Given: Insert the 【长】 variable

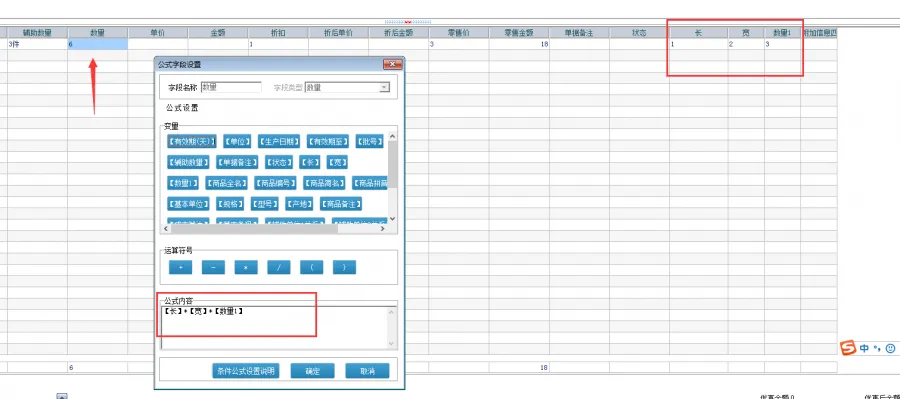Looking at the screenshot, I should pos(310,162).
